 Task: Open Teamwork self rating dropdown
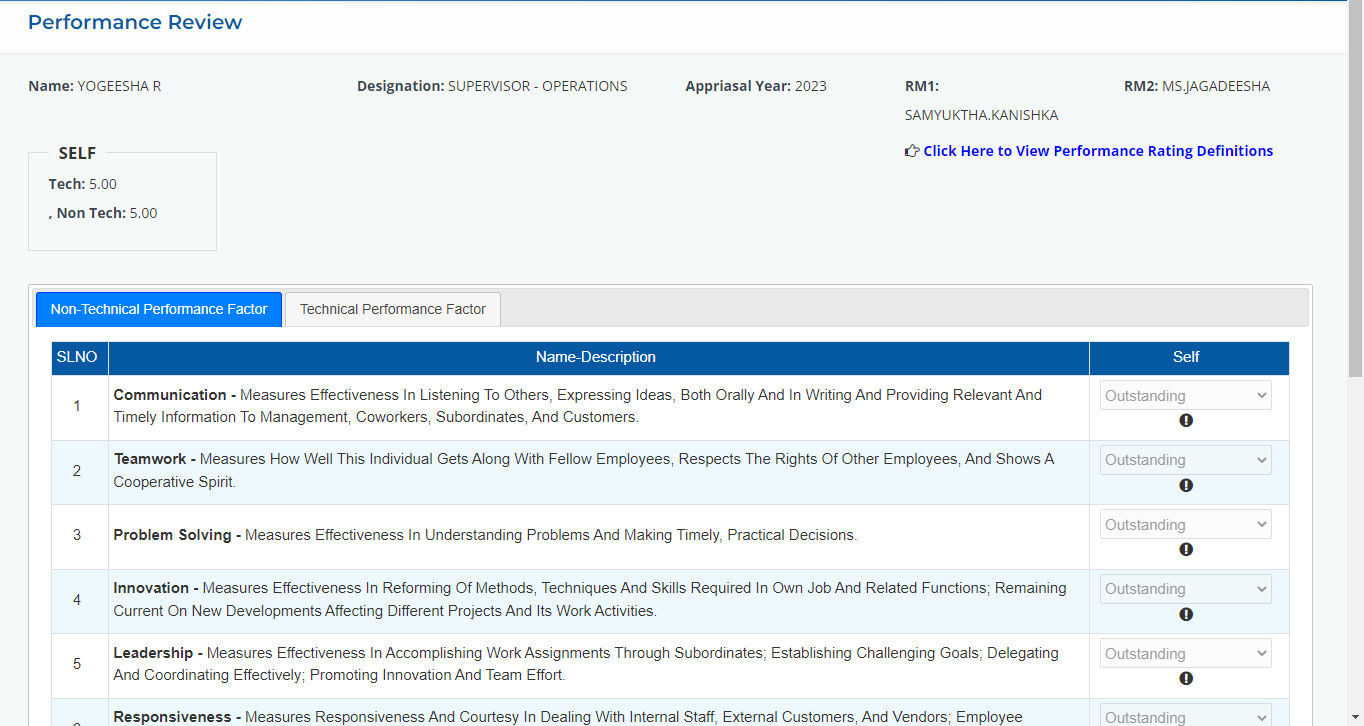coord(1185,460)
